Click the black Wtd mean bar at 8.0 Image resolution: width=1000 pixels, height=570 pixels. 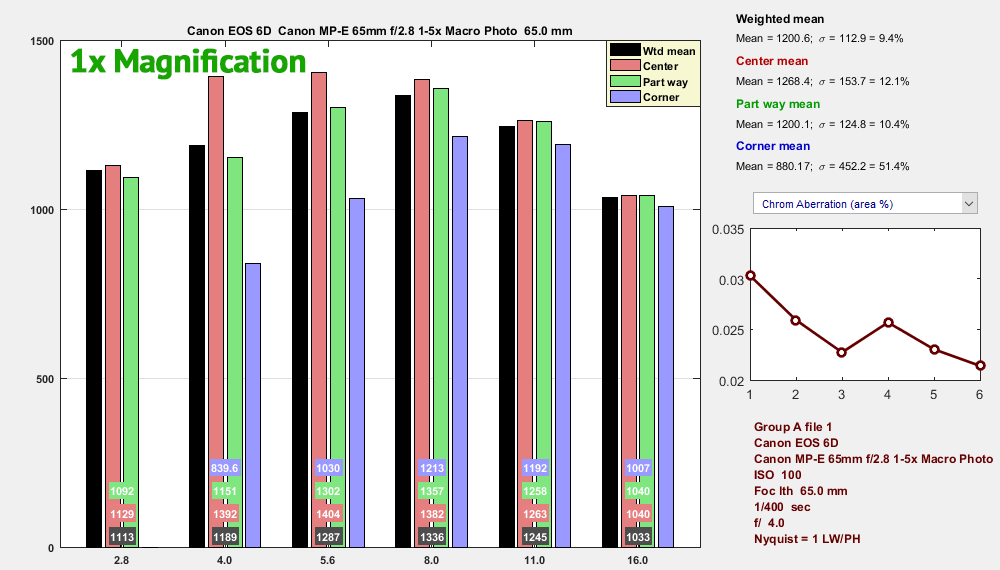(x=403, y=321)
